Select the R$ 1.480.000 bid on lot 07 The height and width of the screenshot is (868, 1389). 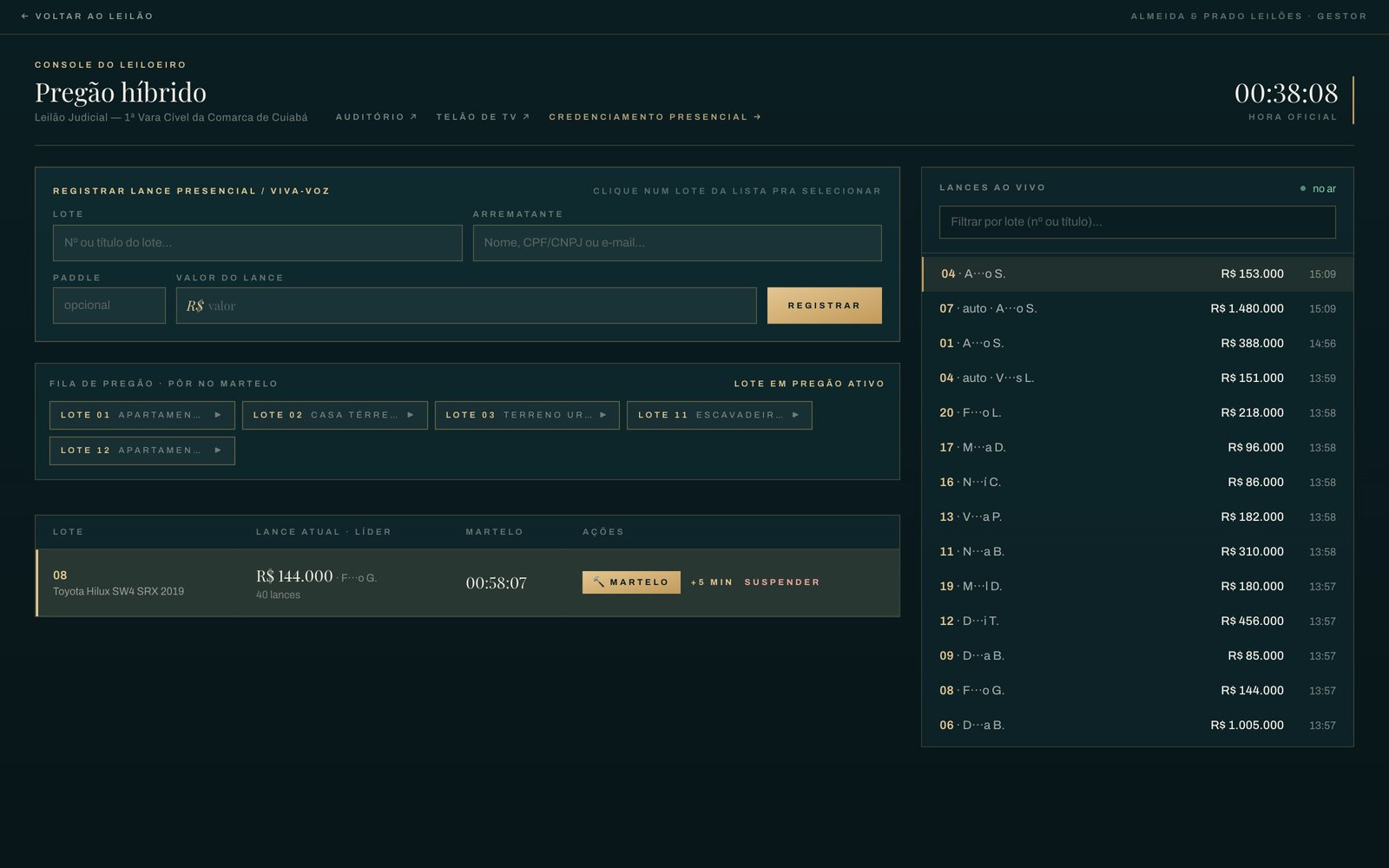coord(1137,308)
